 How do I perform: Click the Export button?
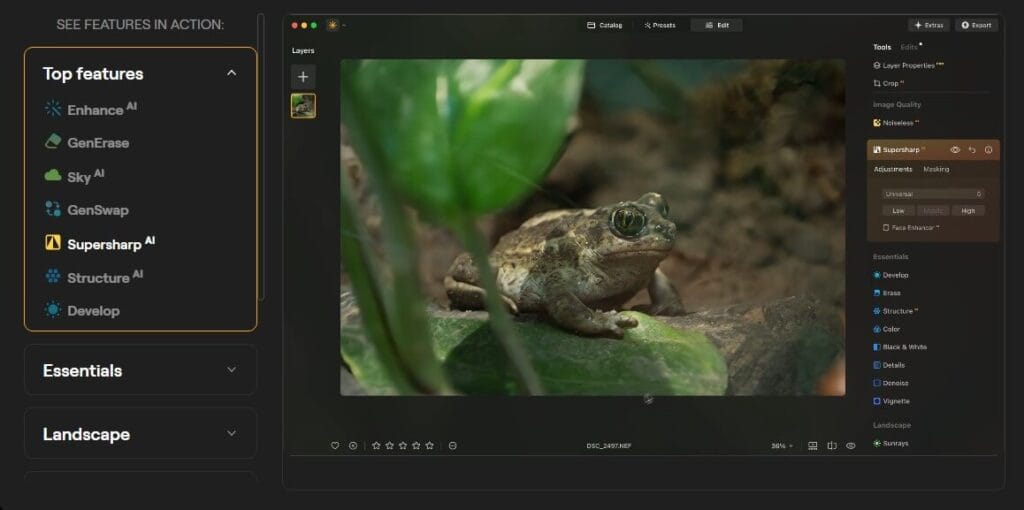pyautogui.click(x=976, y=25)
